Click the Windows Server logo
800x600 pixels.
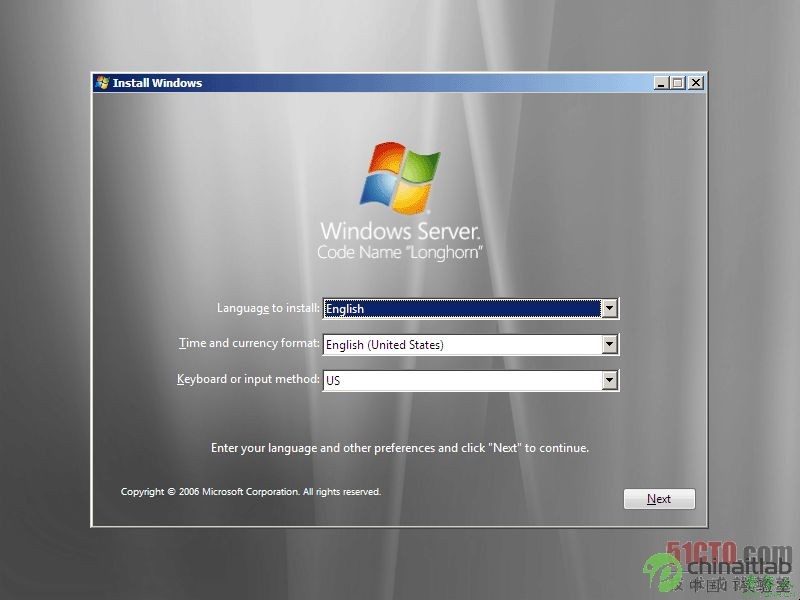[400, 178]
